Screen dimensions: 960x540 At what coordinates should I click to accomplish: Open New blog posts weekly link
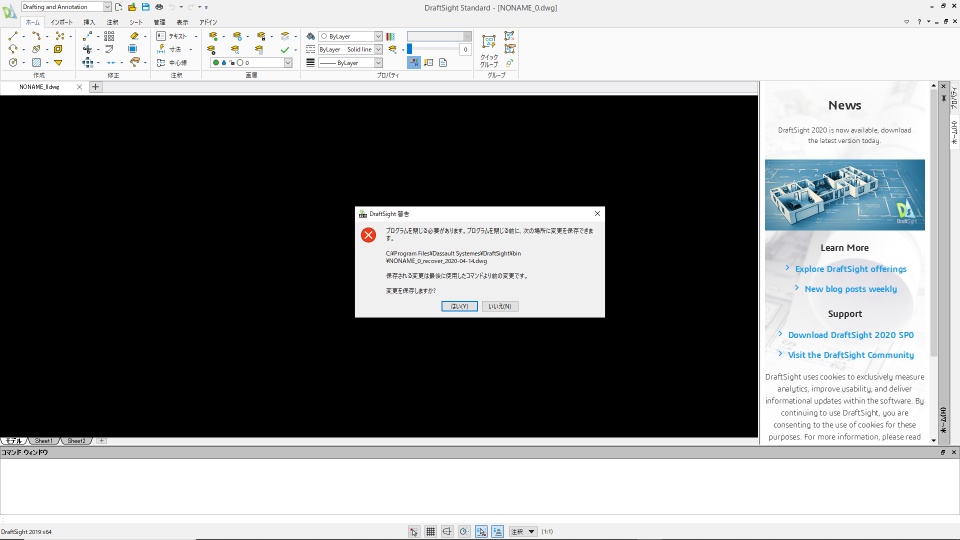[850, 289]
